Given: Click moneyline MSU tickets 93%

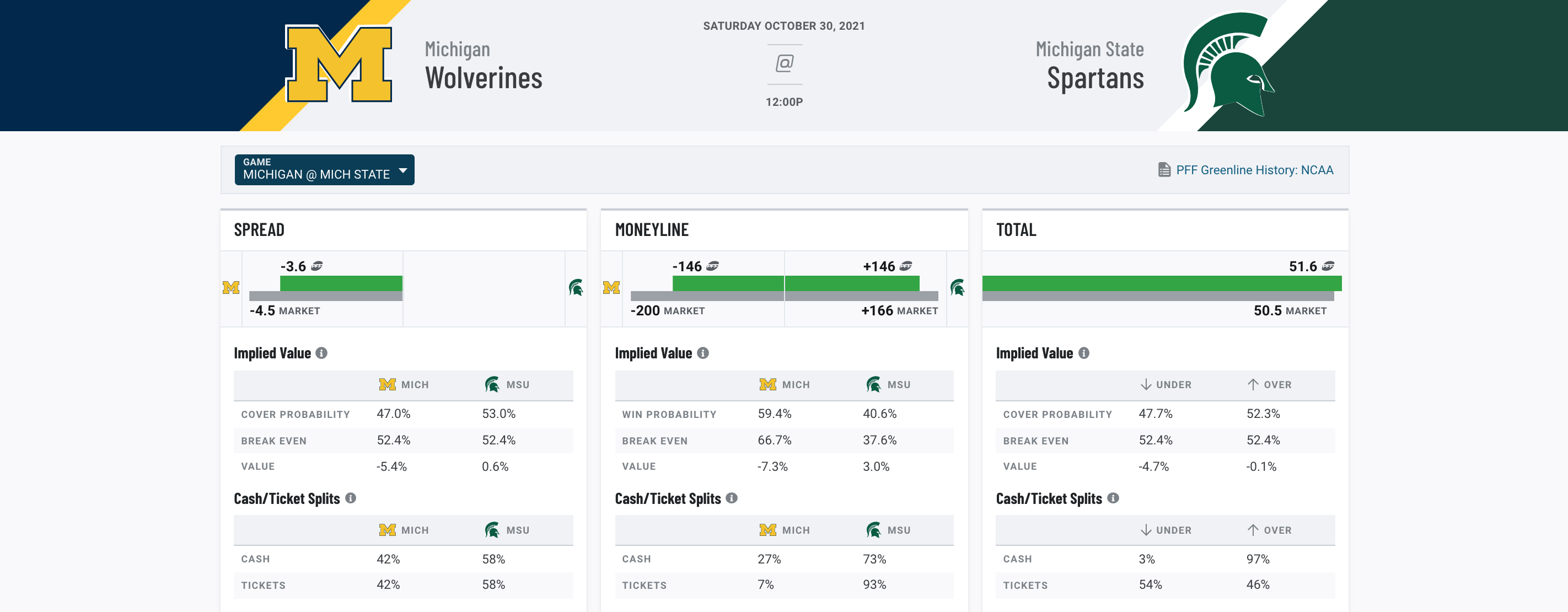Looking at the screenshot, I should click(x=874, y=584).
